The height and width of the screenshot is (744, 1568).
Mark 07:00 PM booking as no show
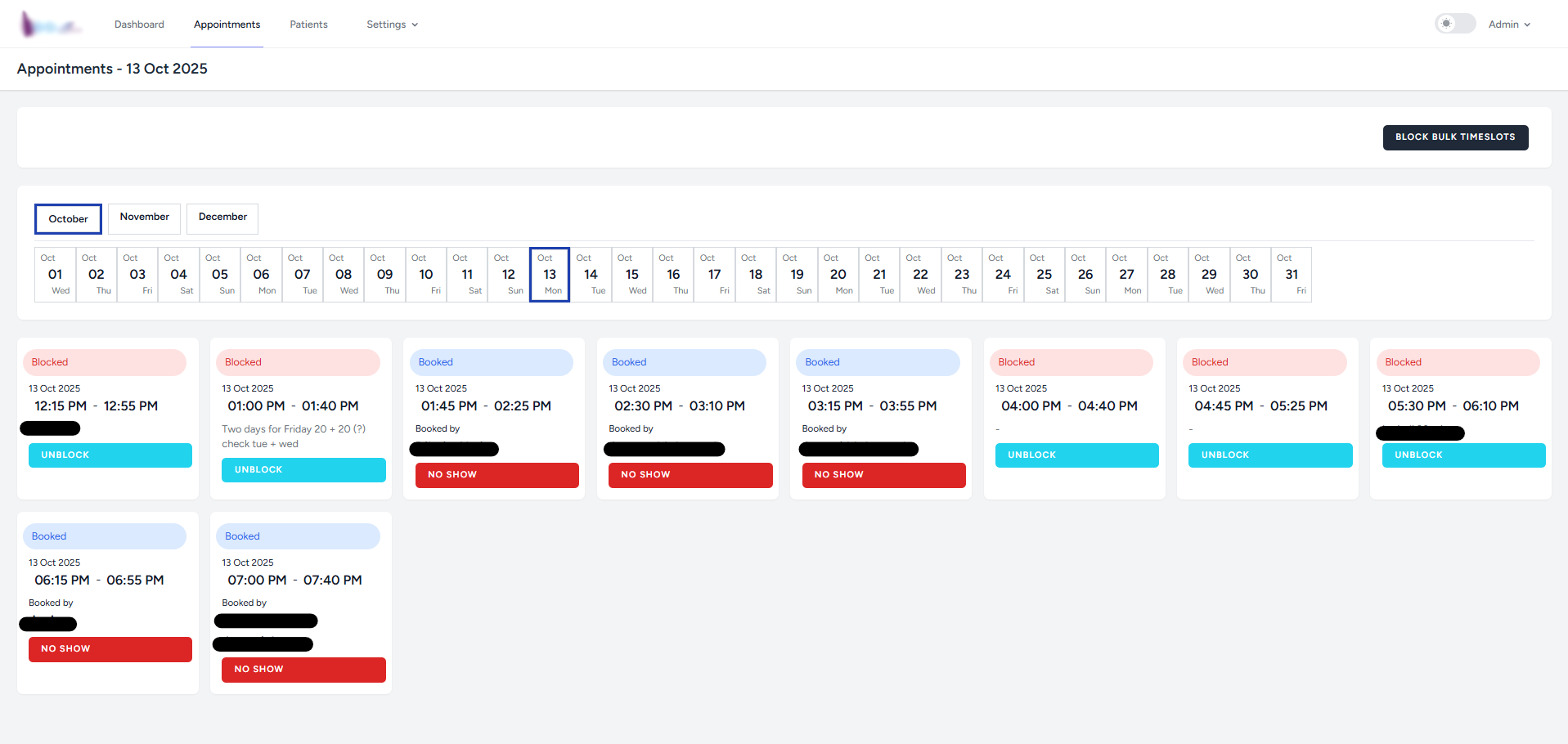pyautogui.click(x=303, y=670)
